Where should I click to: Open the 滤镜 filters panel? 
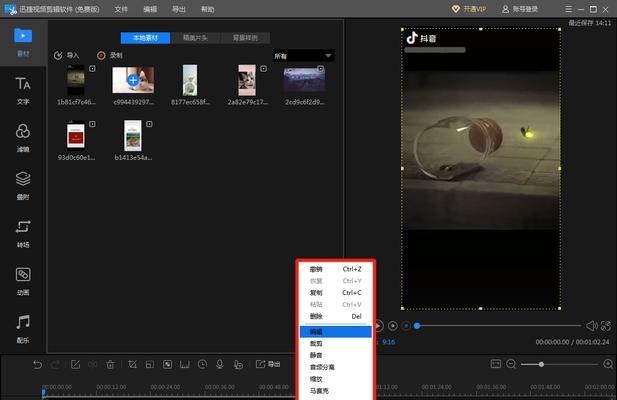coord(23,138)
